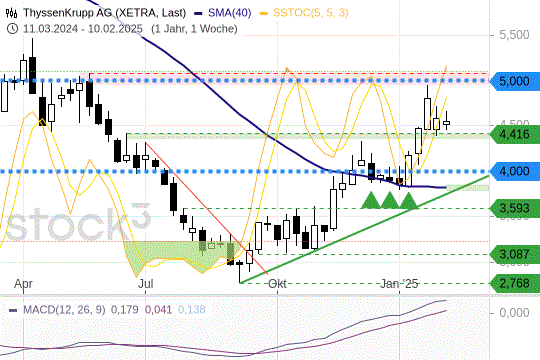Click the MACD signal value 0,041
Screen dimensions: 540x360
[158, 309]
